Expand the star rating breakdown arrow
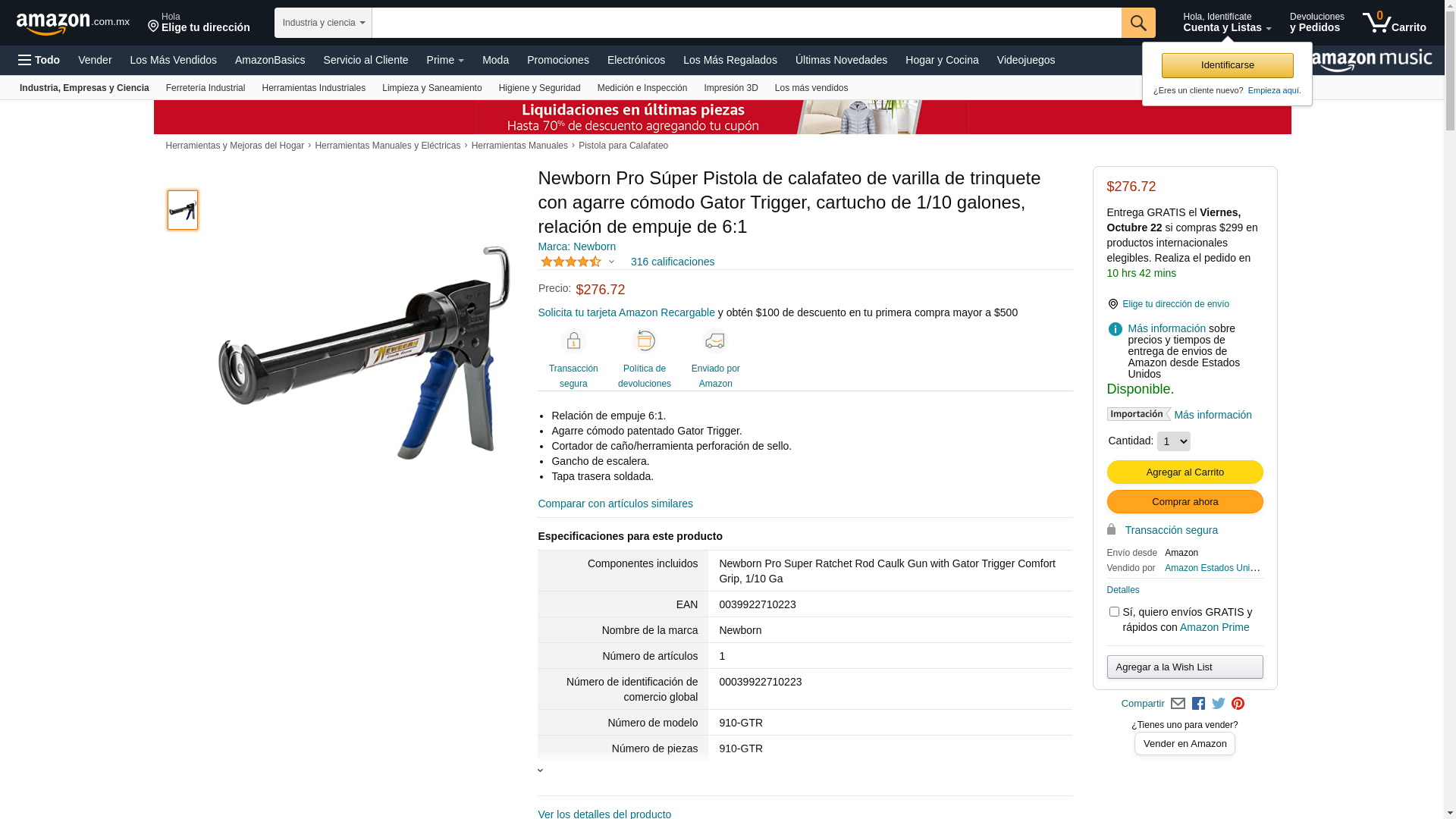1456x819 pixels. point(611,262)
